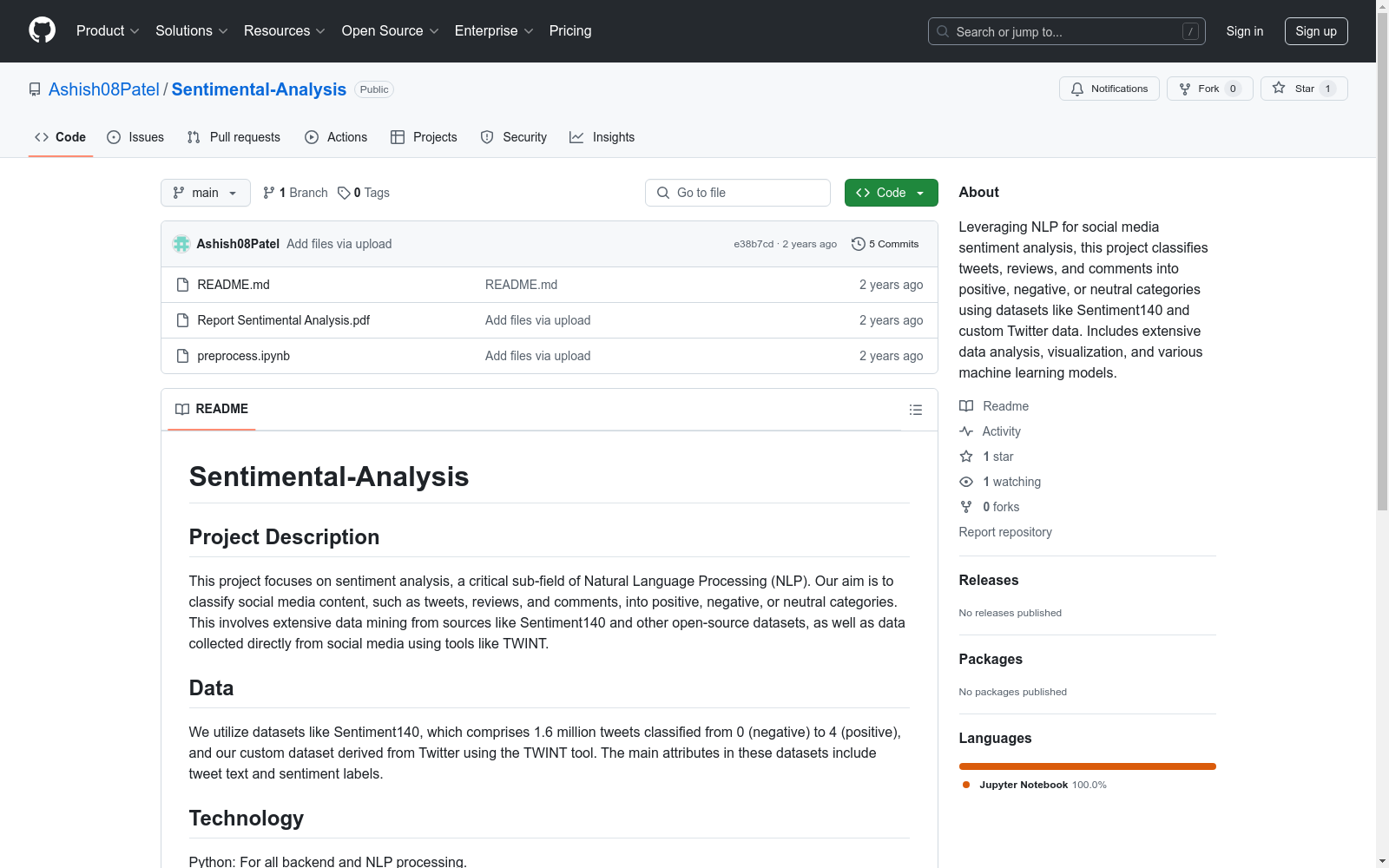
Task: Click the Readme link in About
Action: (x=1005, y=406)
